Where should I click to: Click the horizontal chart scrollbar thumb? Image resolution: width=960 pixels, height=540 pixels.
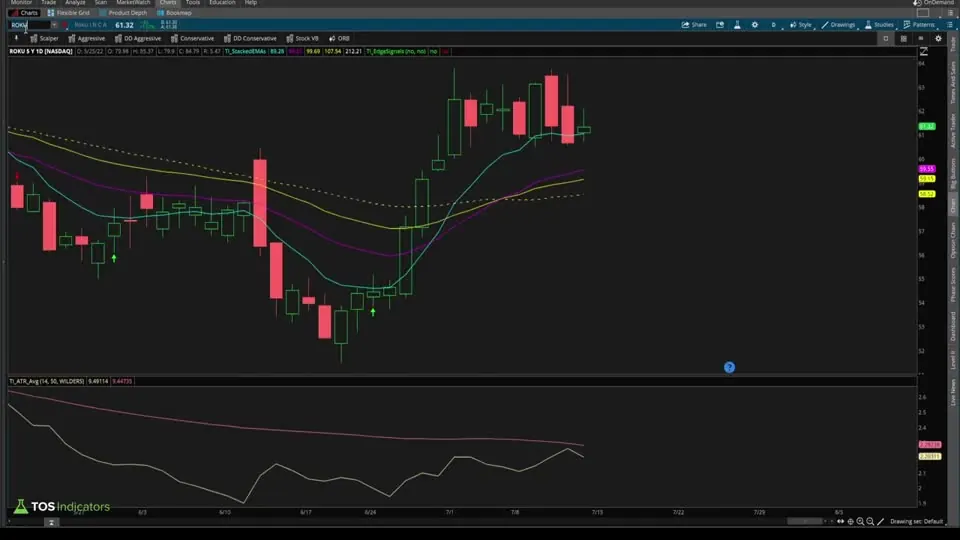click(x=804, y=522)
